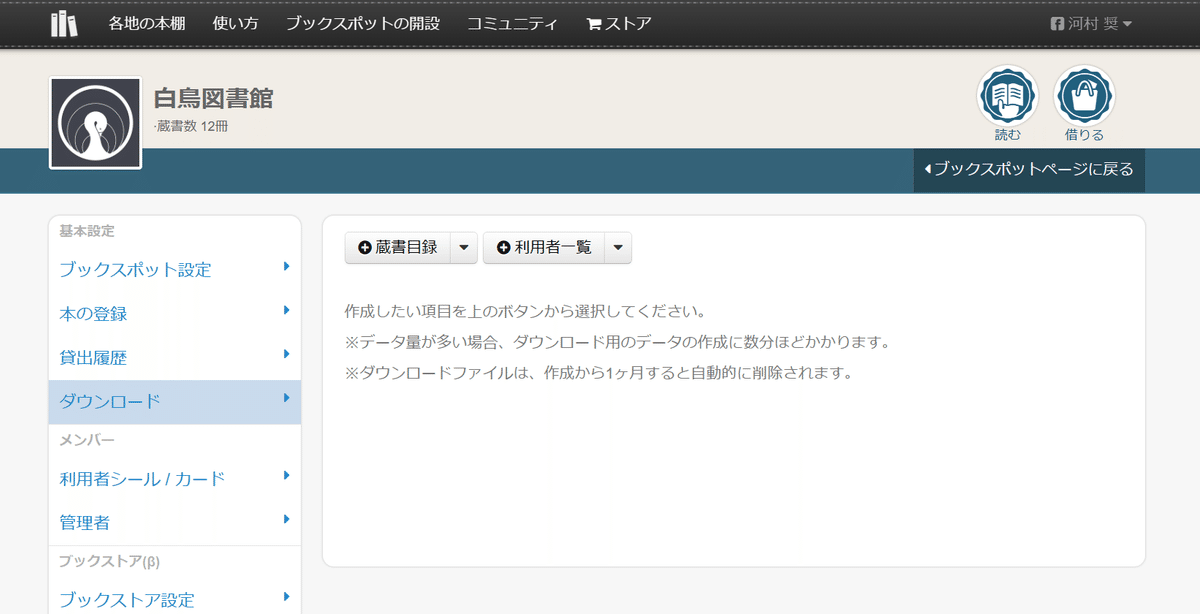This screenshot has width=1200, height=614.
Task: Open 貸出履歴 in sidebar
Action: click(93, 357)
